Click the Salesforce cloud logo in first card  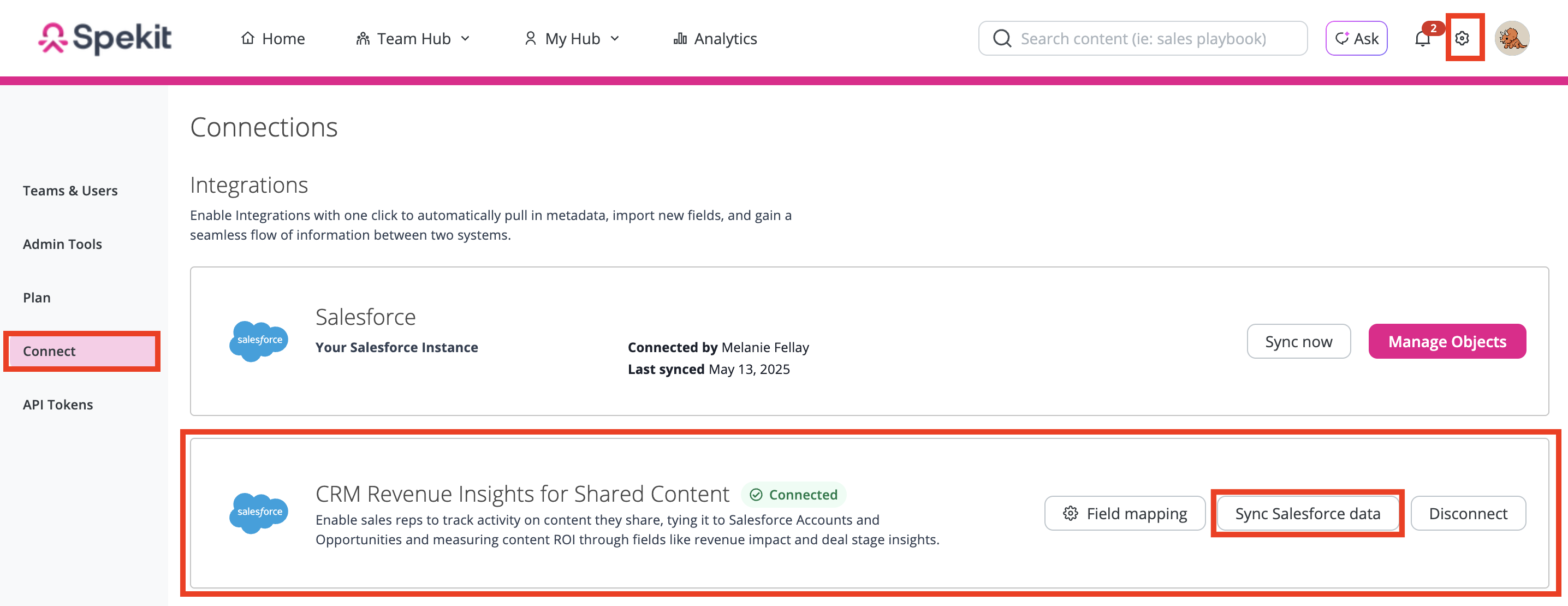(x=259, y=341)
